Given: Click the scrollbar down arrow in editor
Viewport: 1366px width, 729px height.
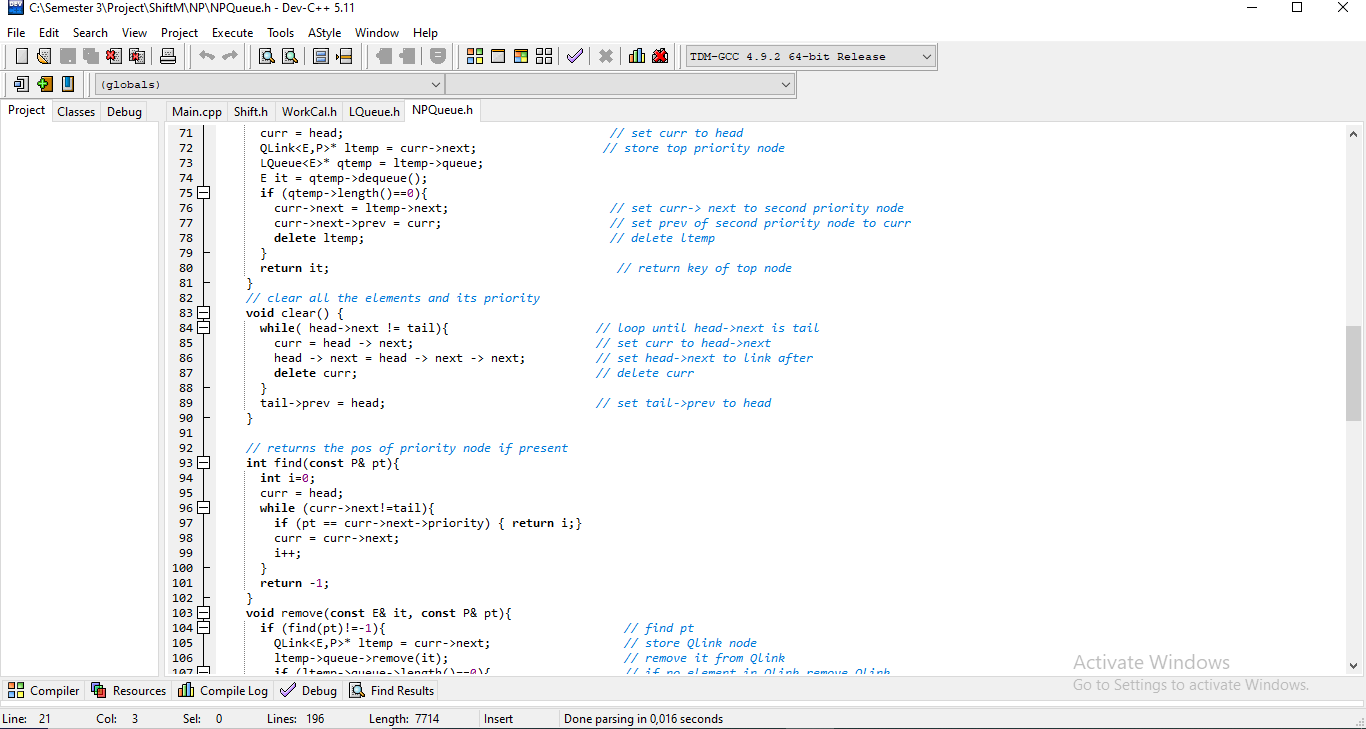Looking at the screenshot, I should pyautogui.click(x=1353, y=666).
